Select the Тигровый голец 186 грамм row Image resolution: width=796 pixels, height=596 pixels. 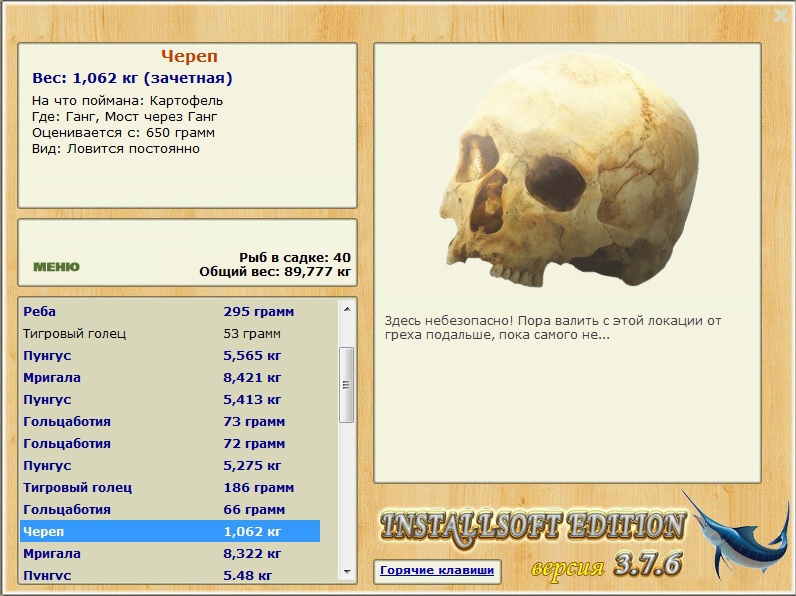(170, 487)
